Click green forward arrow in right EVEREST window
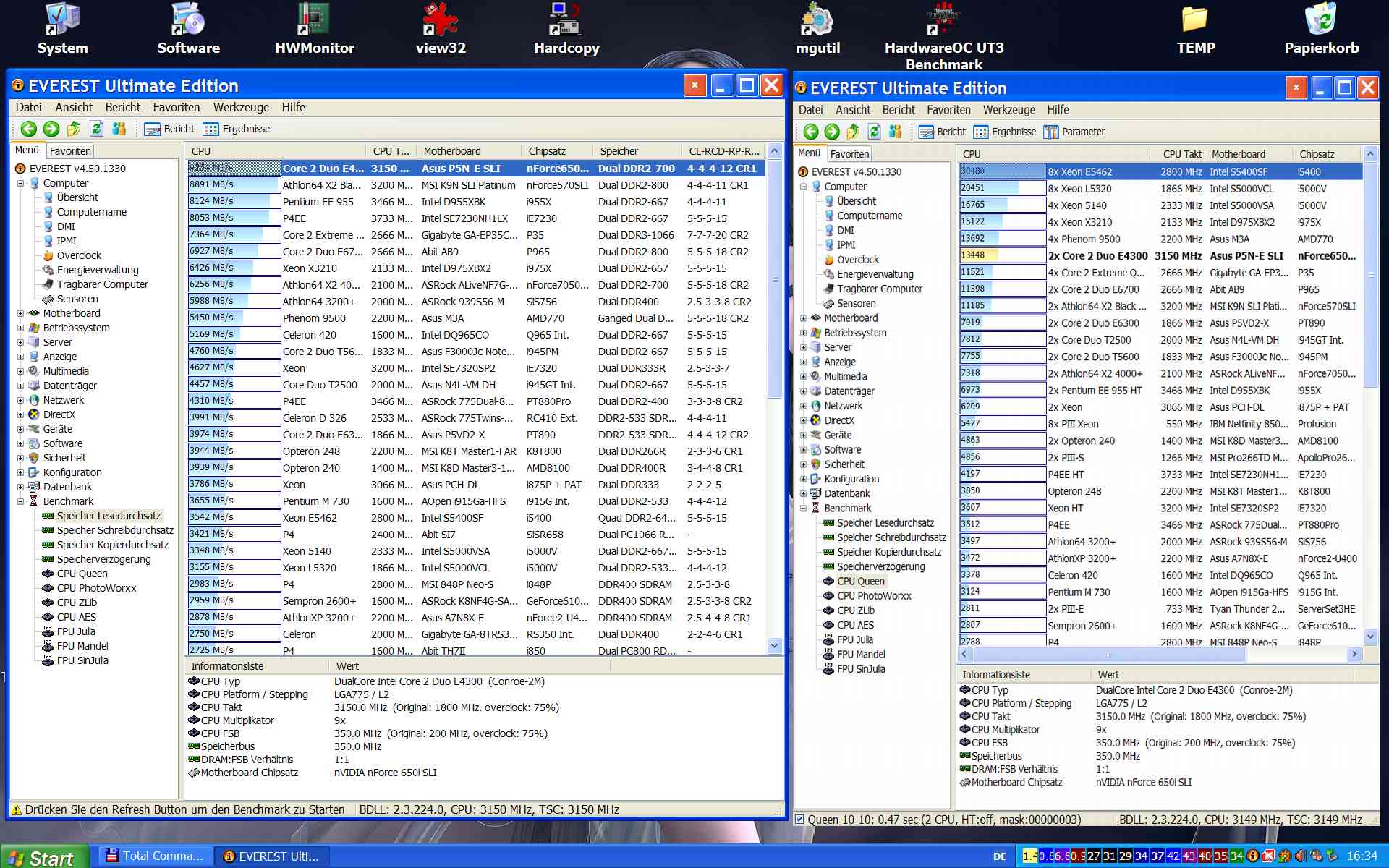Image resolution: width=1389 pixels, height=868 pixels. 832,132
